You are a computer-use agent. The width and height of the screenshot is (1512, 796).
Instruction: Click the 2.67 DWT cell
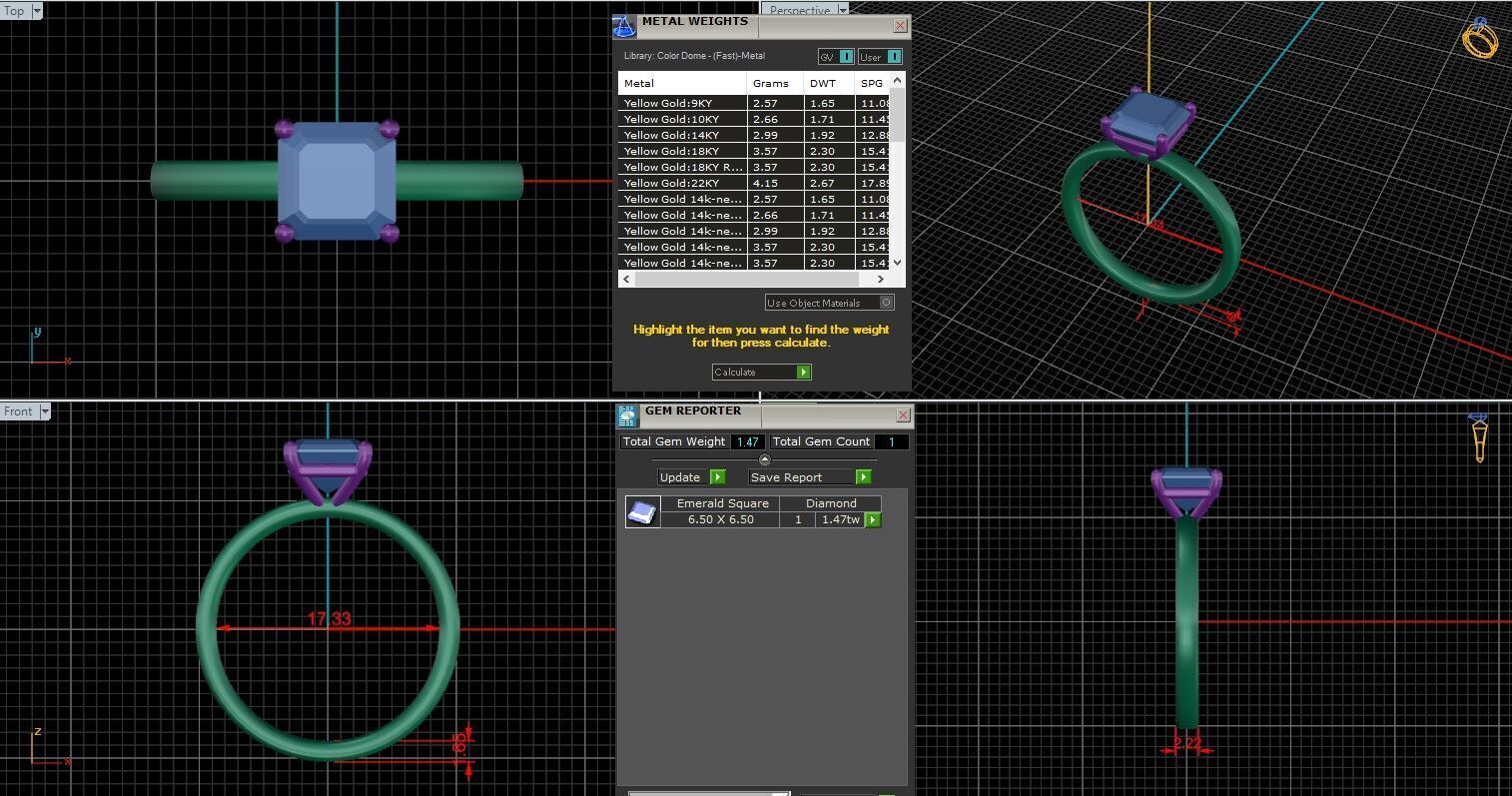(x=829, y=183)
